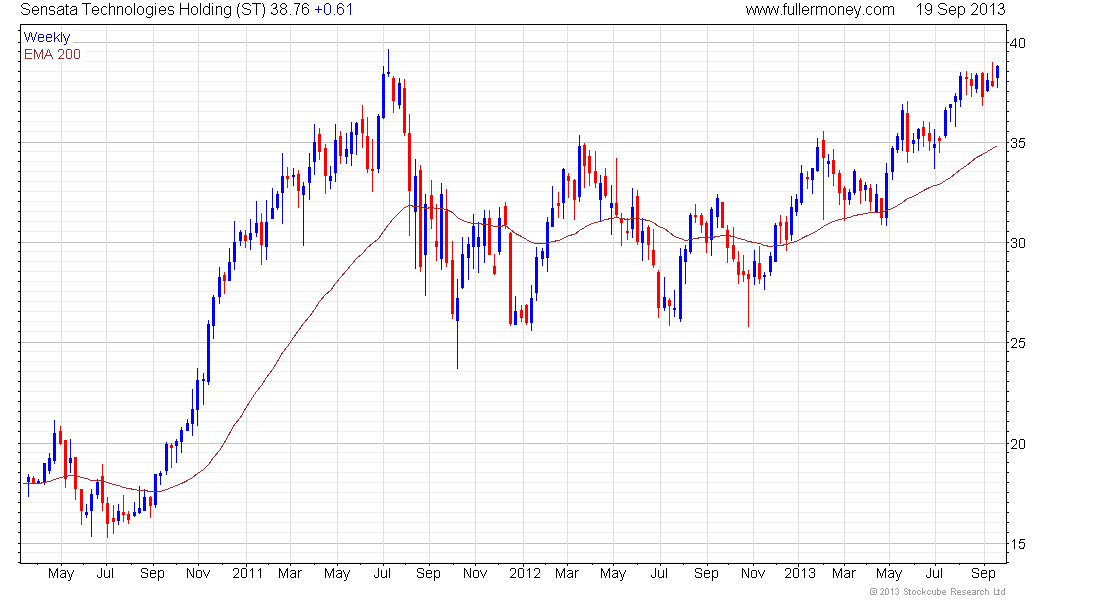The height and width of the screenshot is (600, 1100).
Task: Click the latest blue candle at far right
Action: [998, 74]
